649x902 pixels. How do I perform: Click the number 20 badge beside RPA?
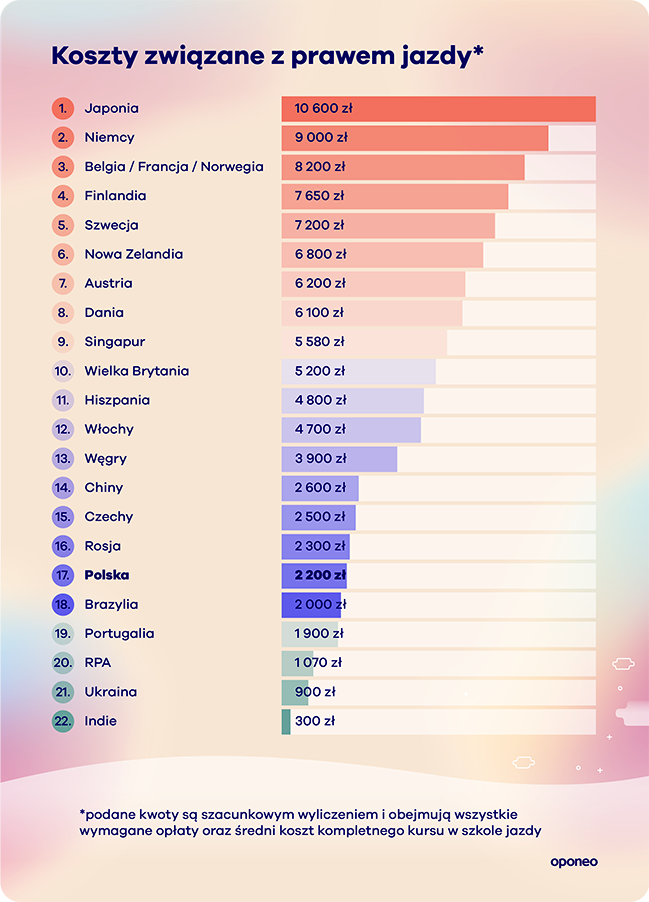coord(63,663)
